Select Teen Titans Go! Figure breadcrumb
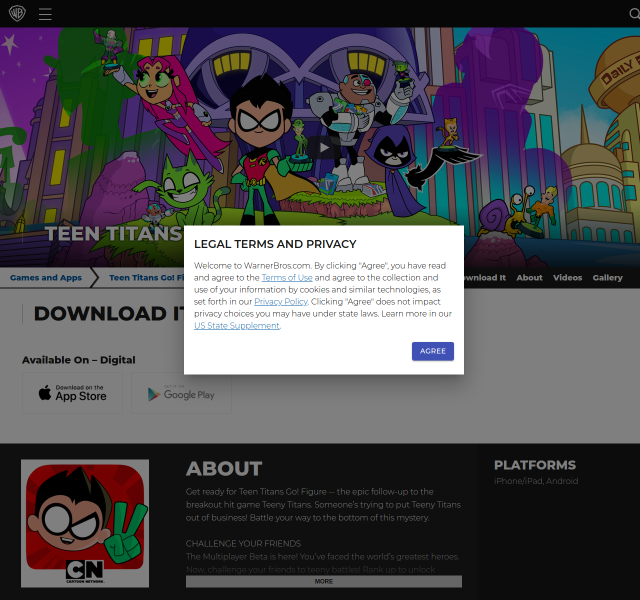This screenshot has height=600, width=640. [146, 278]
